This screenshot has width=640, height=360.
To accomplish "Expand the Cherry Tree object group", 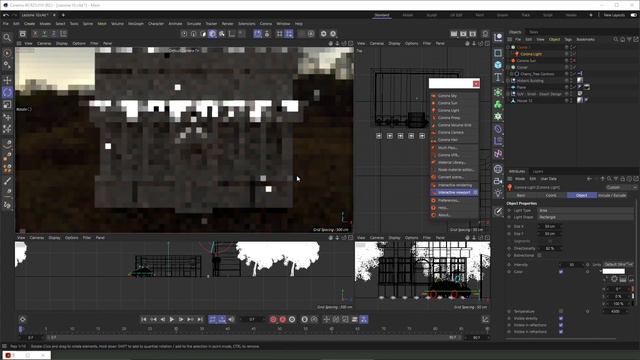I will (x=512, y=74).
